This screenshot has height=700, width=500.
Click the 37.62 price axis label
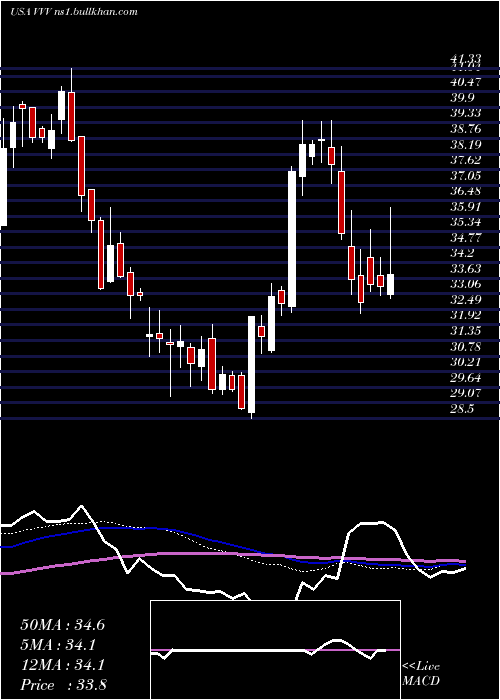tap(466, 160)
